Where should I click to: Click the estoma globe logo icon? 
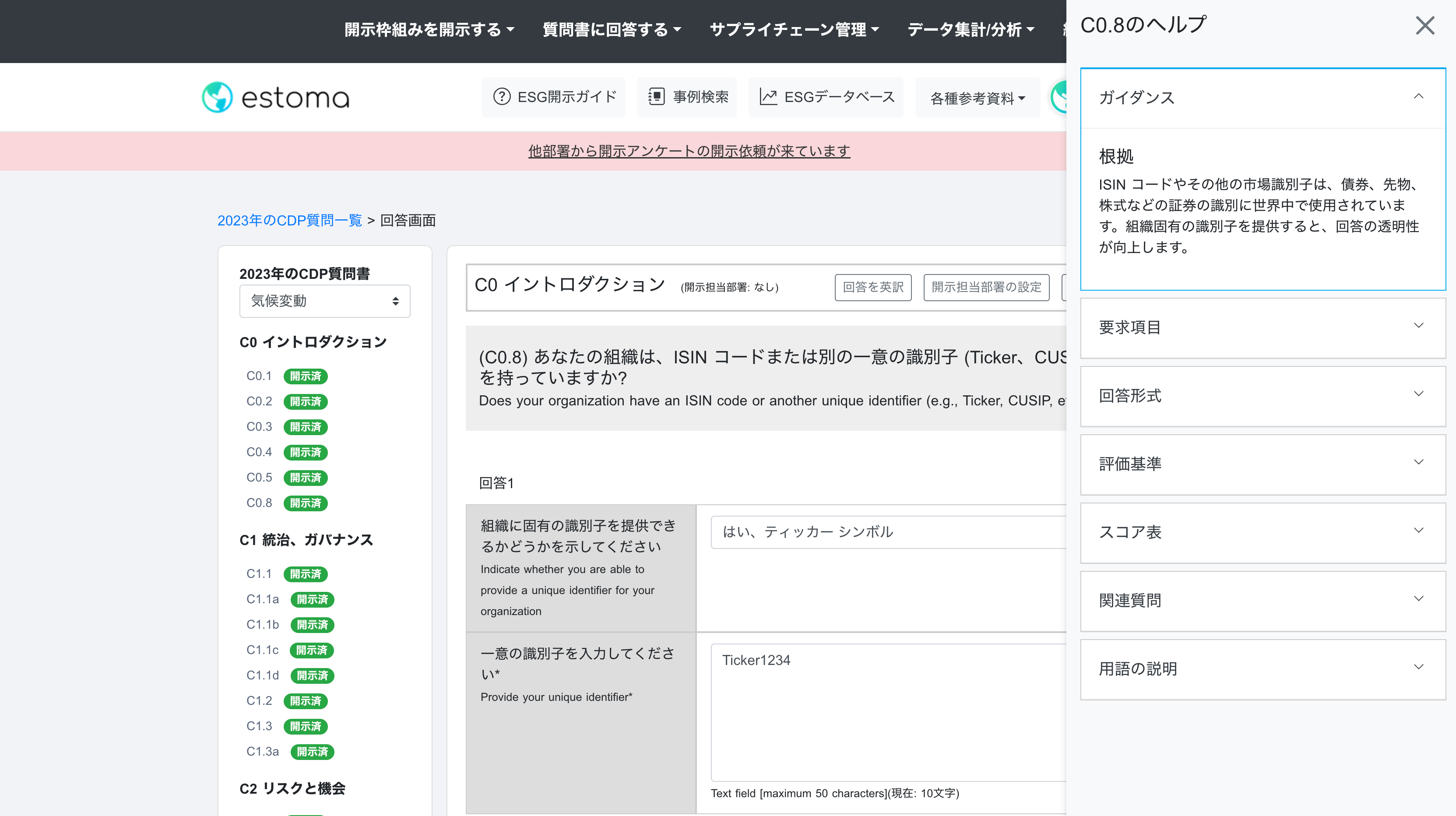(217, 97)
